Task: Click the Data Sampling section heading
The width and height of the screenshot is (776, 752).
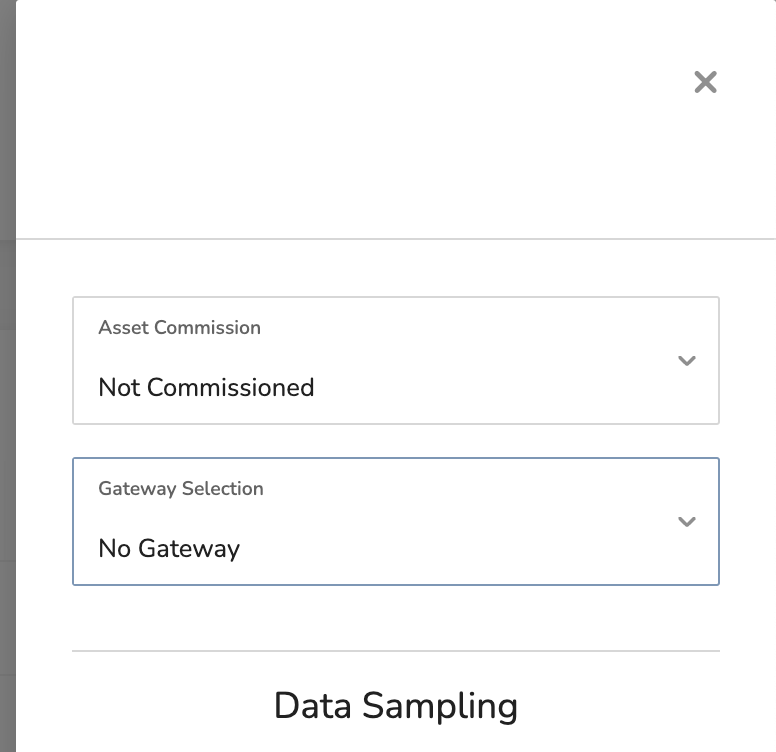Action: (395, 706)
